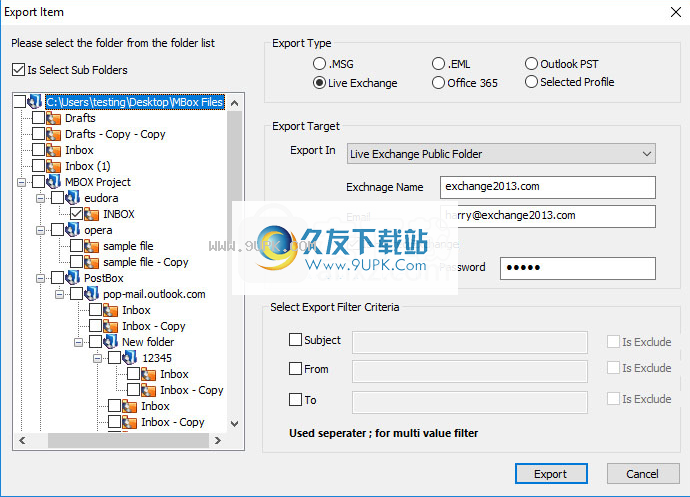
Task: Click the MBOX Project mailbox icon
Action: 54,182
